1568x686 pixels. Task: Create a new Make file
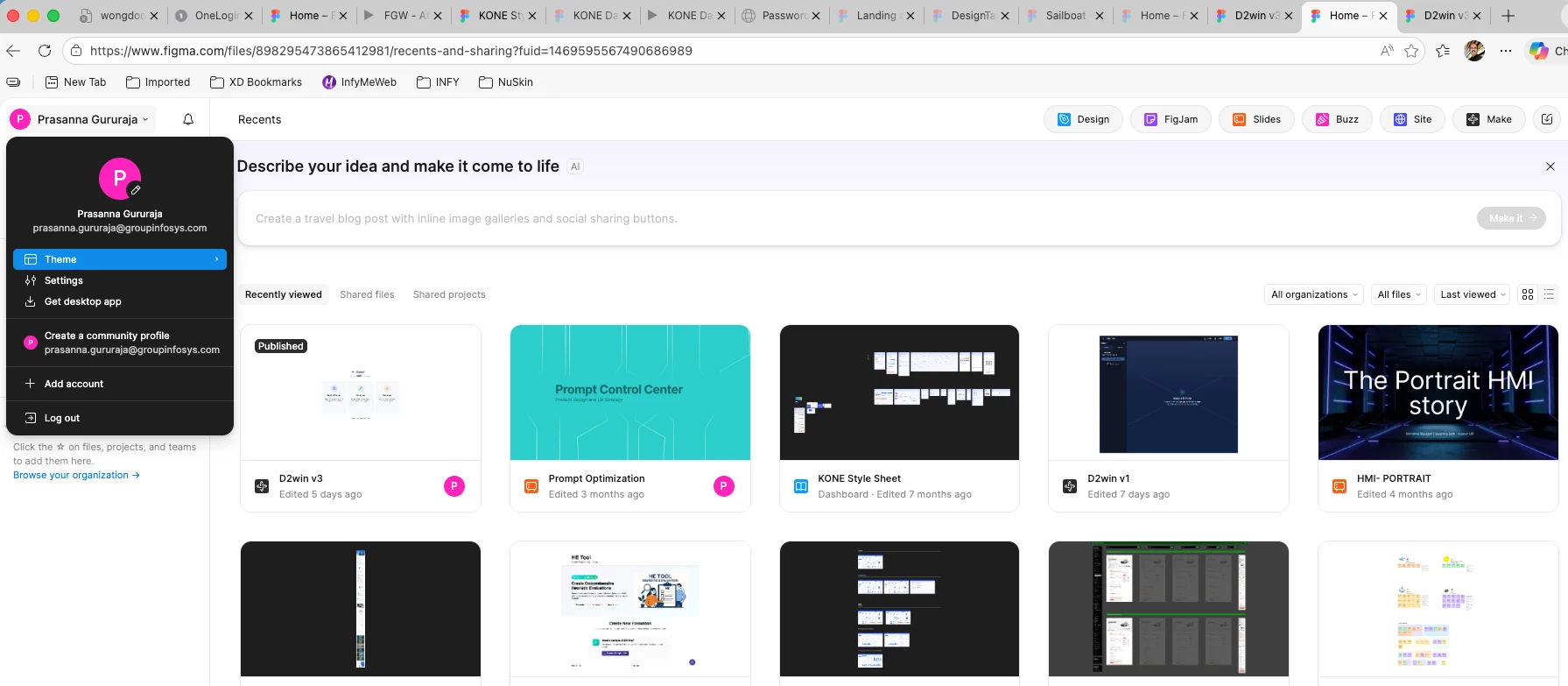pyautogui.click(x=1488, y=119)
